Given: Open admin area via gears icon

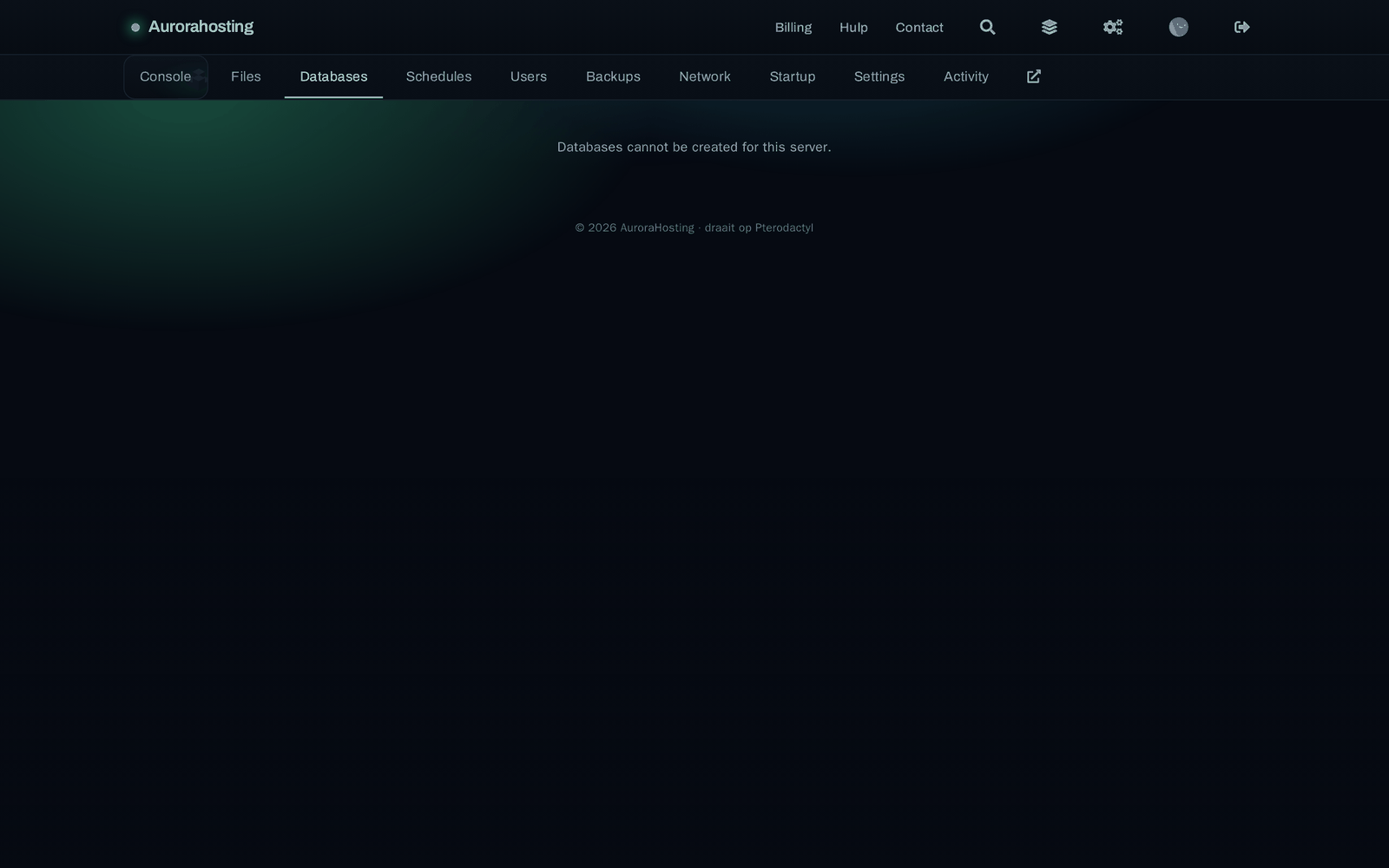Looking at the screenshot, I should (x=1113, y=27).
